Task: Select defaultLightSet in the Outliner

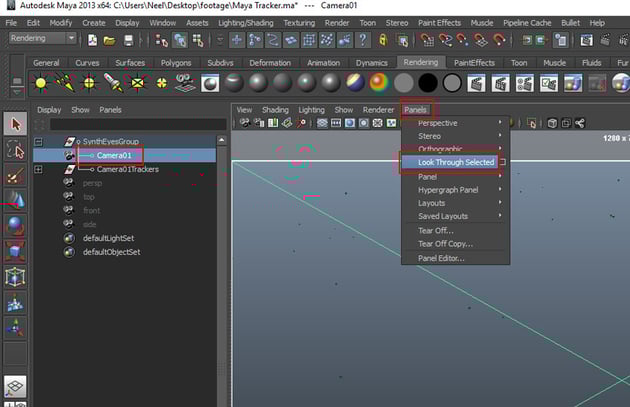Action: coord(108,238)
